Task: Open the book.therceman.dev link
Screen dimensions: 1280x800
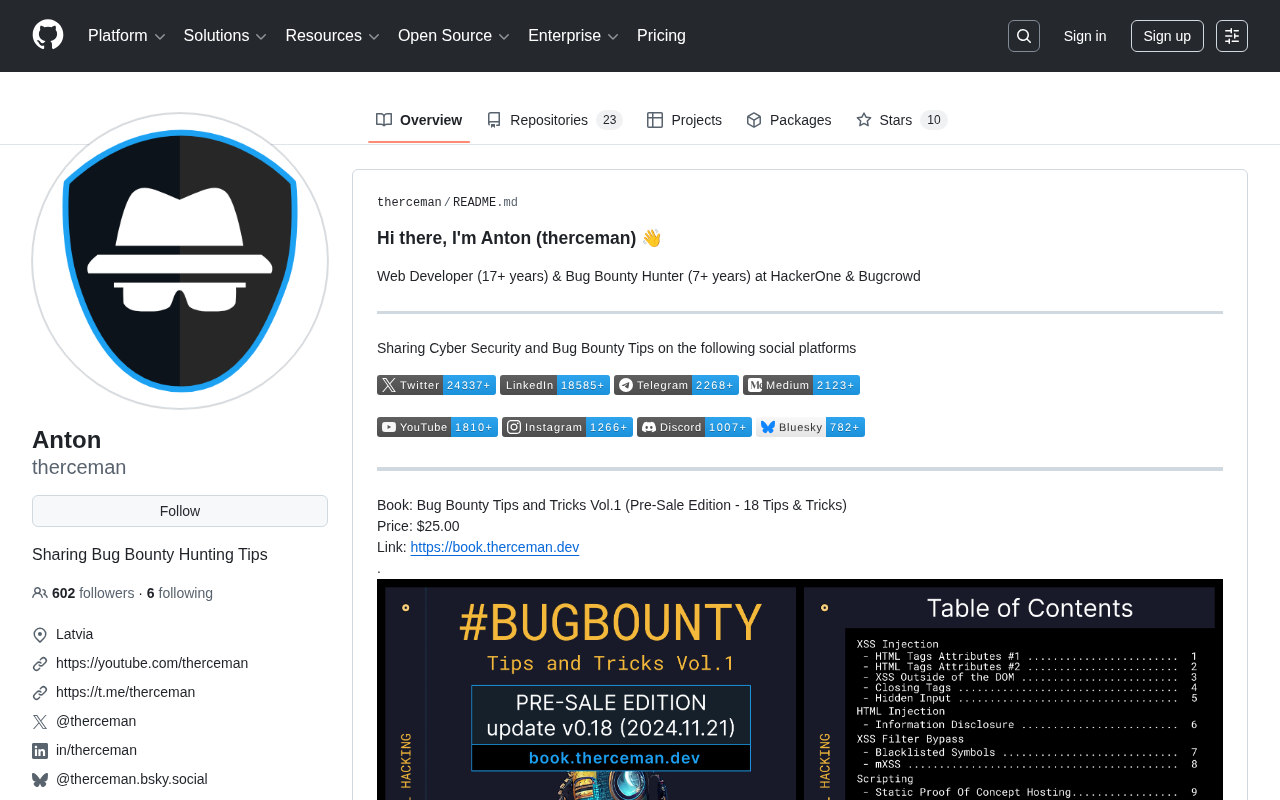Action: pos(495,547)
